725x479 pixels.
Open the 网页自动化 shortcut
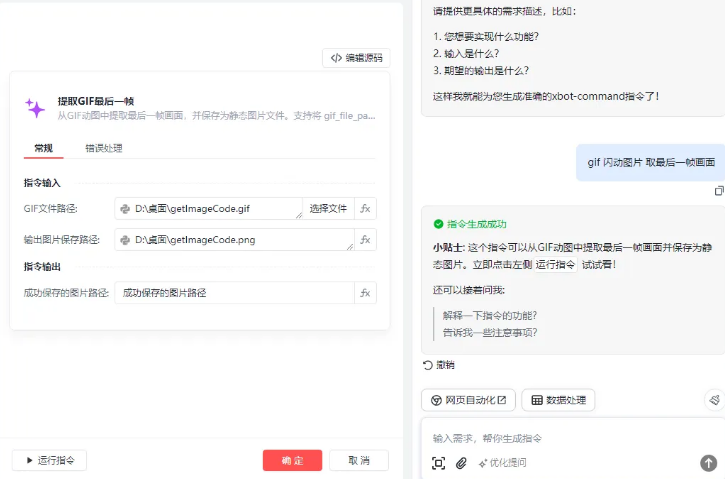468,400
